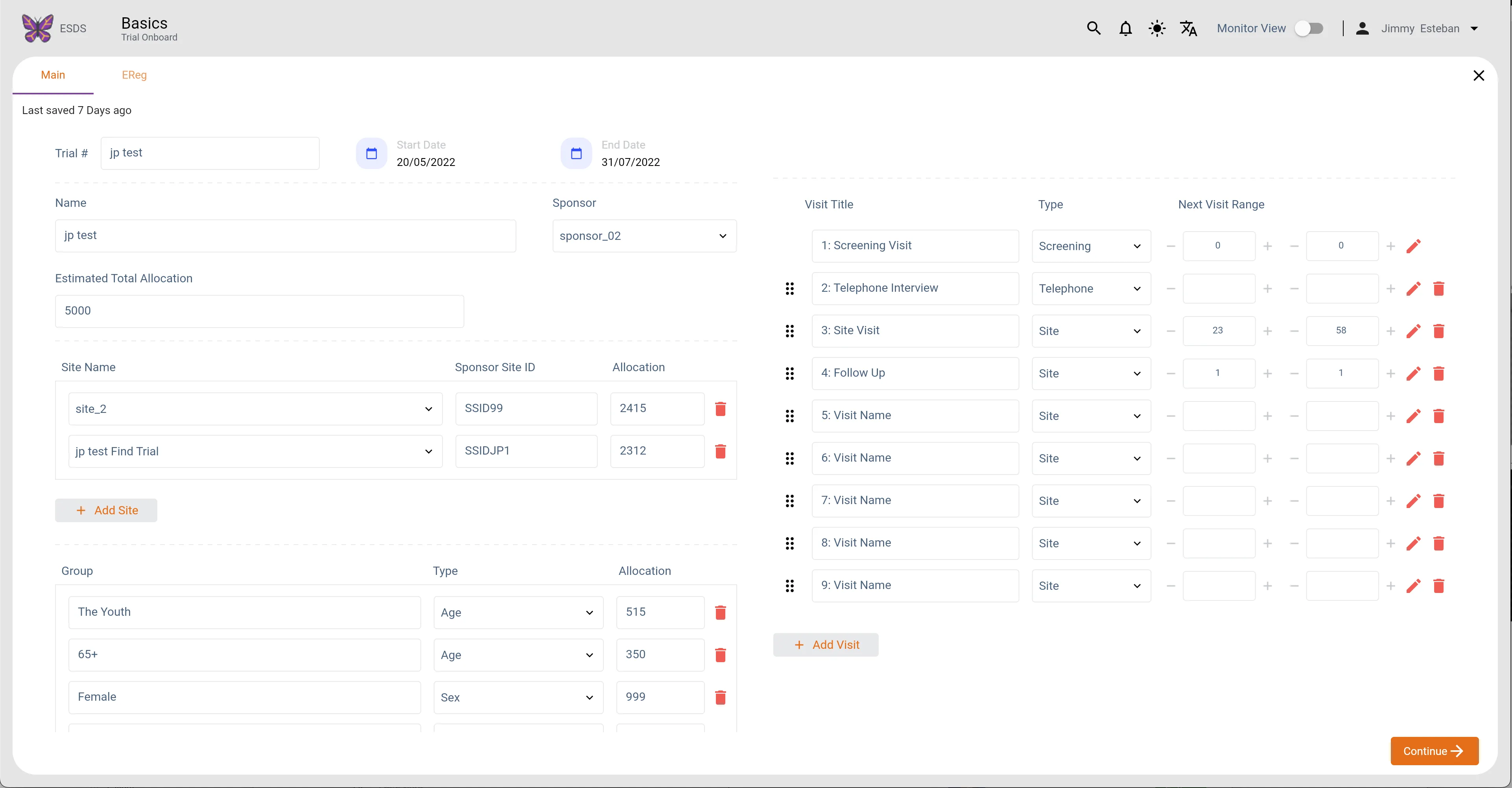
Task: Delete the site_2 site row
Action: click(720, 409)
